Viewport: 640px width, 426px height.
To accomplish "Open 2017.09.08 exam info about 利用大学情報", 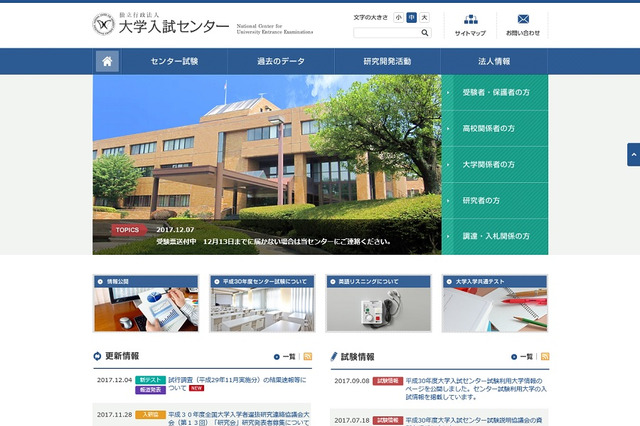I will tap(476, 389).
